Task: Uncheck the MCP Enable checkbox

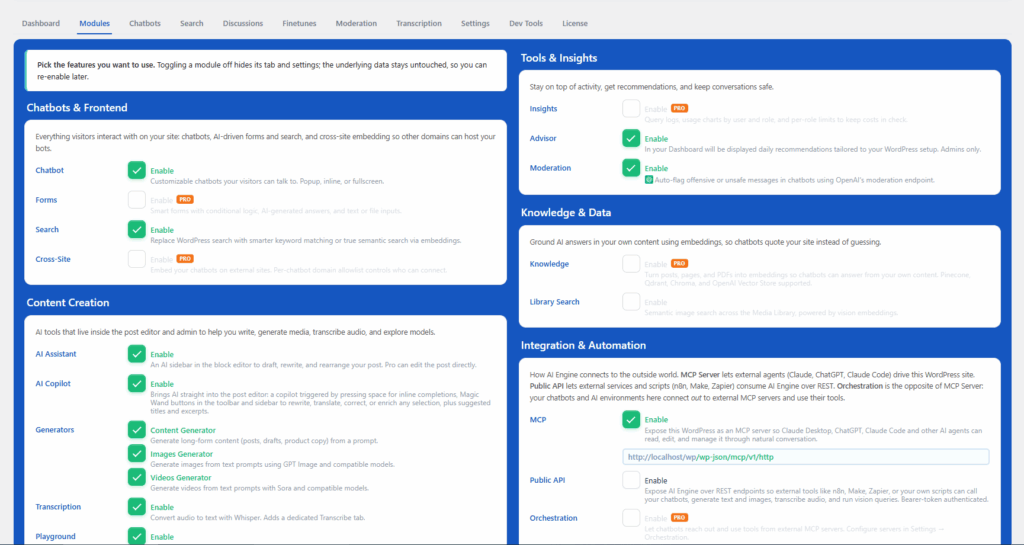Action: [x=631, y=420]
